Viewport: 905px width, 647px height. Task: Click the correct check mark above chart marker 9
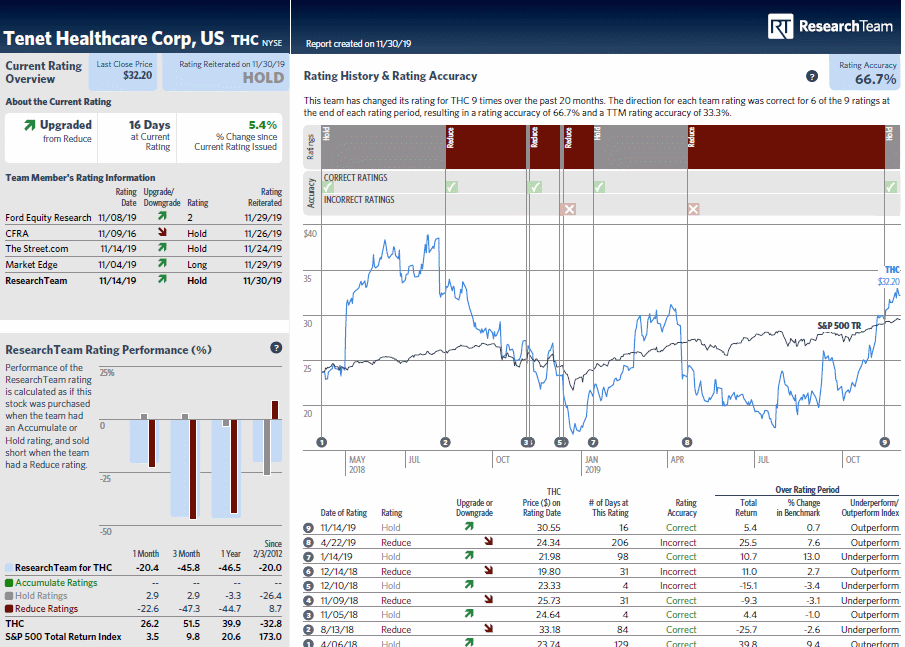click(x=891, y=187)
